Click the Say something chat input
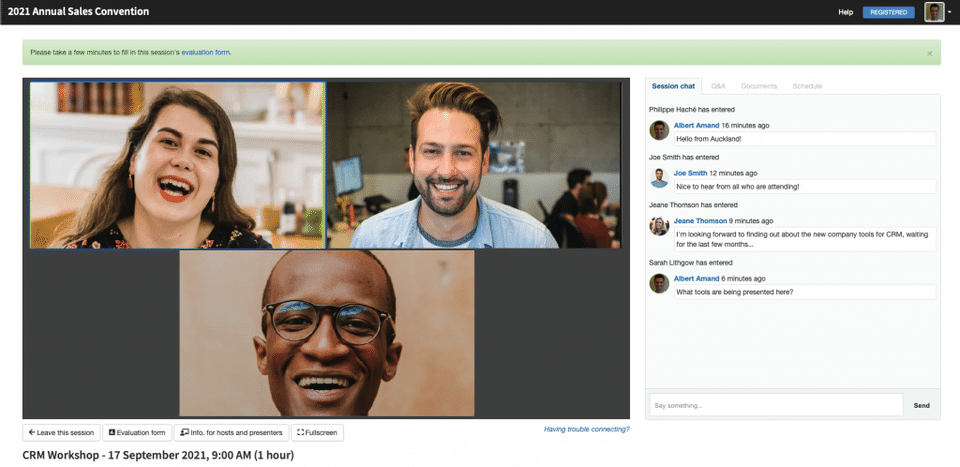The height and width of the screenshot is (467, 960). point(776,405)
